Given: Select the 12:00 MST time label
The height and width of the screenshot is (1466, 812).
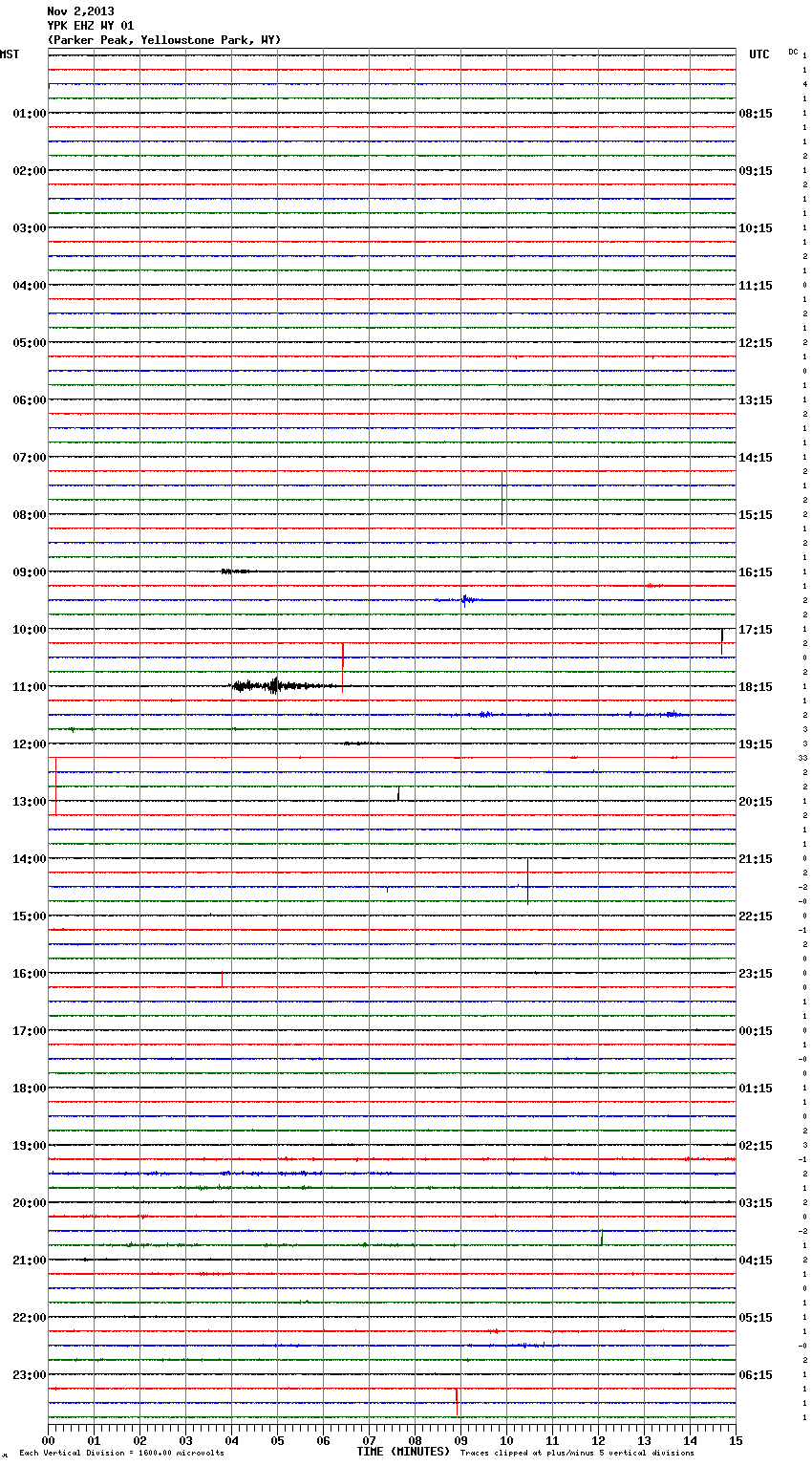Looking at the screenshot, I should click(30, 744).
